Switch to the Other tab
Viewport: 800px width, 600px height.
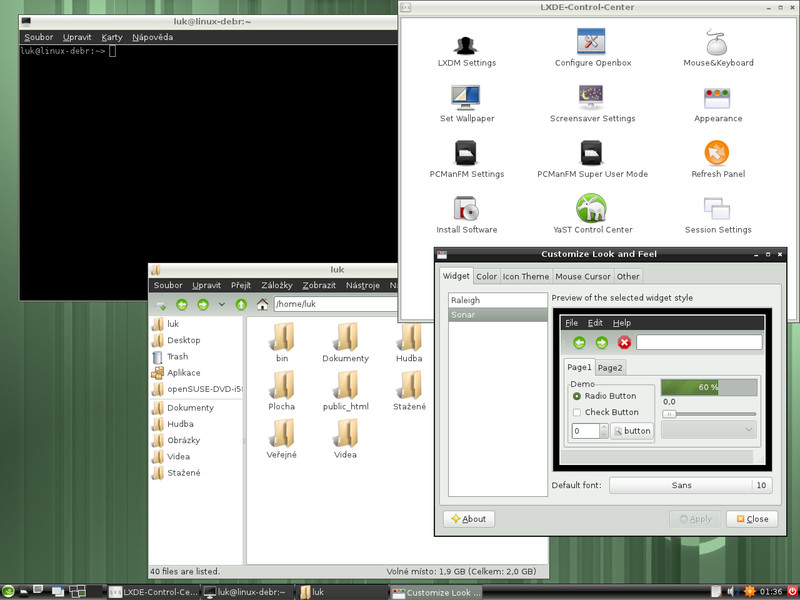coord(628,277)
